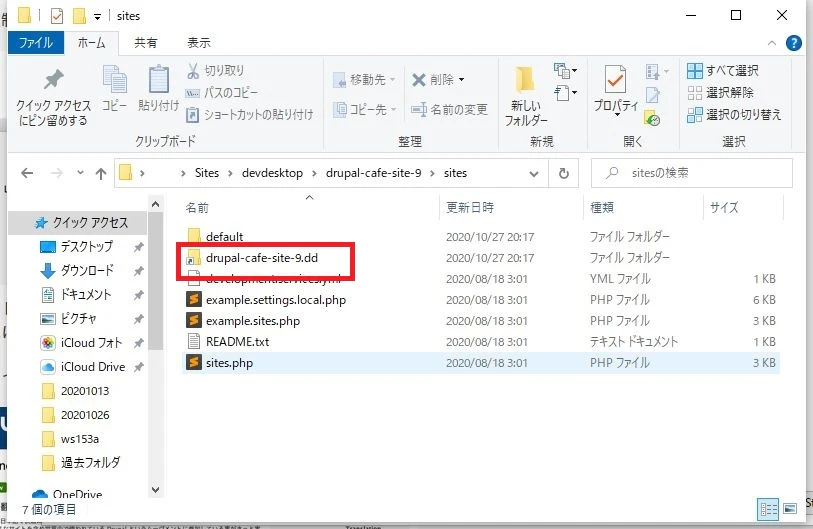The height and width of the screenshot is (529, 813).
Task: Open the Copy to (コピー先) dropdown
Action: tap(365, 109)
